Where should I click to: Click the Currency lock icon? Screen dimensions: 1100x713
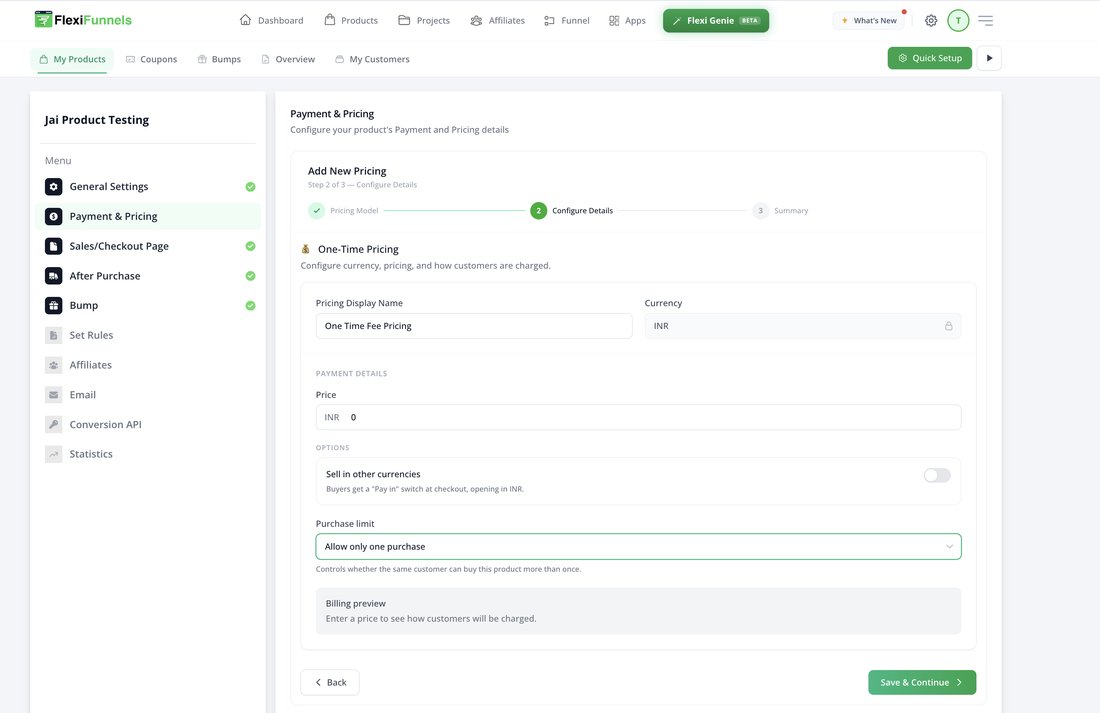(948, 326)
